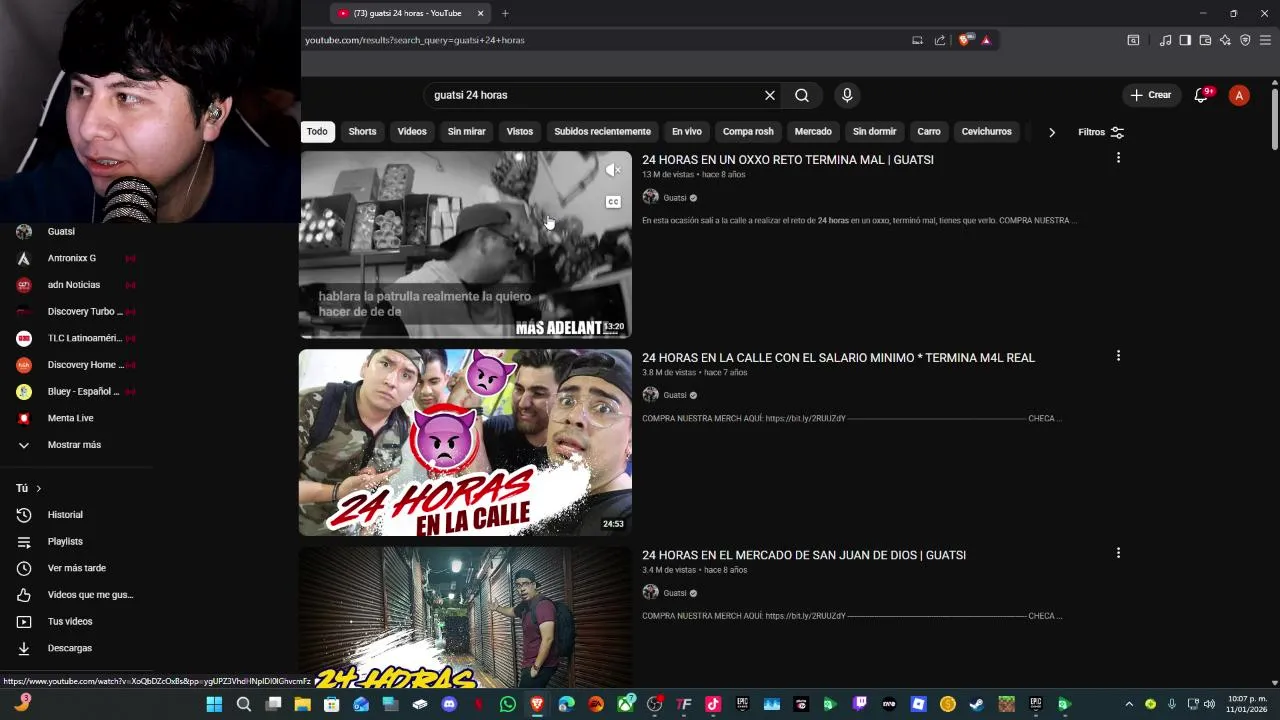Select the Todo filter chip
Screen dimensions: 1280x720
pos(317,132)
